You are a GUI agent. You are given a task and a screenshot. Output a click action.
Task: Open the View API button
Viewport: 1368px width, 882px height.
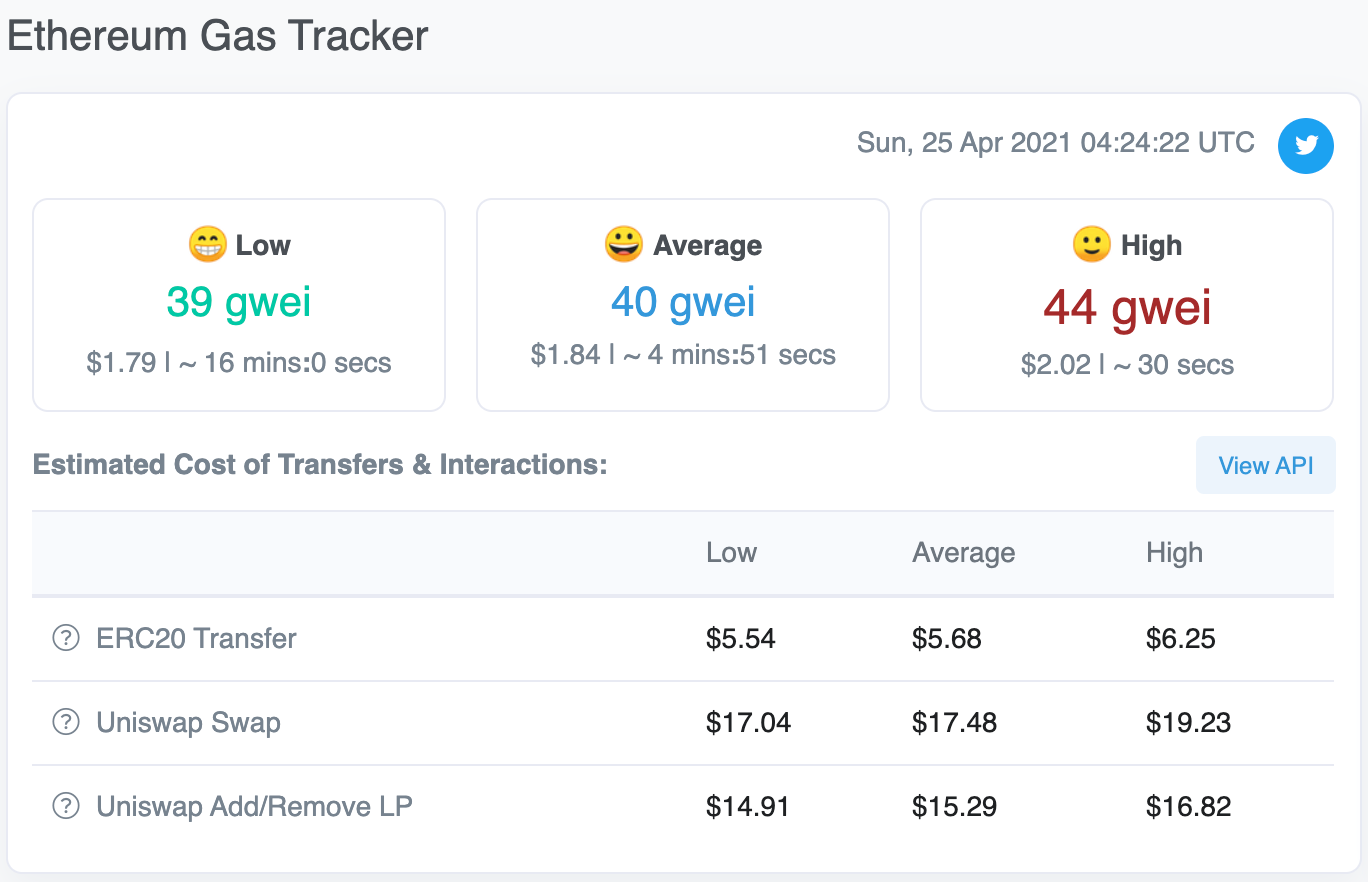(x=1265, y=465)
